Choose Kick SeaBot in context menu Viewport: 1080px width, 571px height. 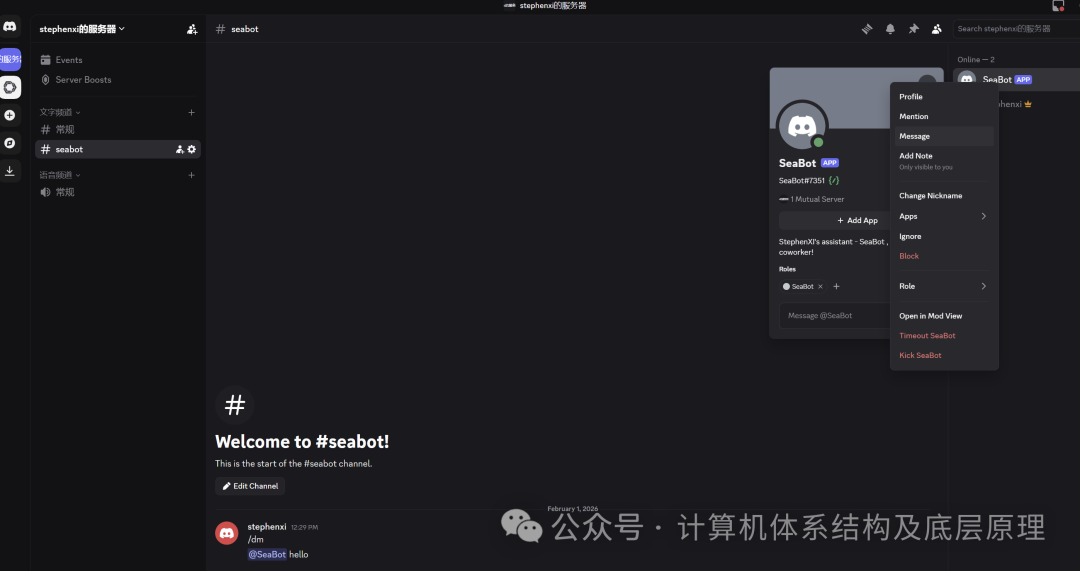(944, 355)
